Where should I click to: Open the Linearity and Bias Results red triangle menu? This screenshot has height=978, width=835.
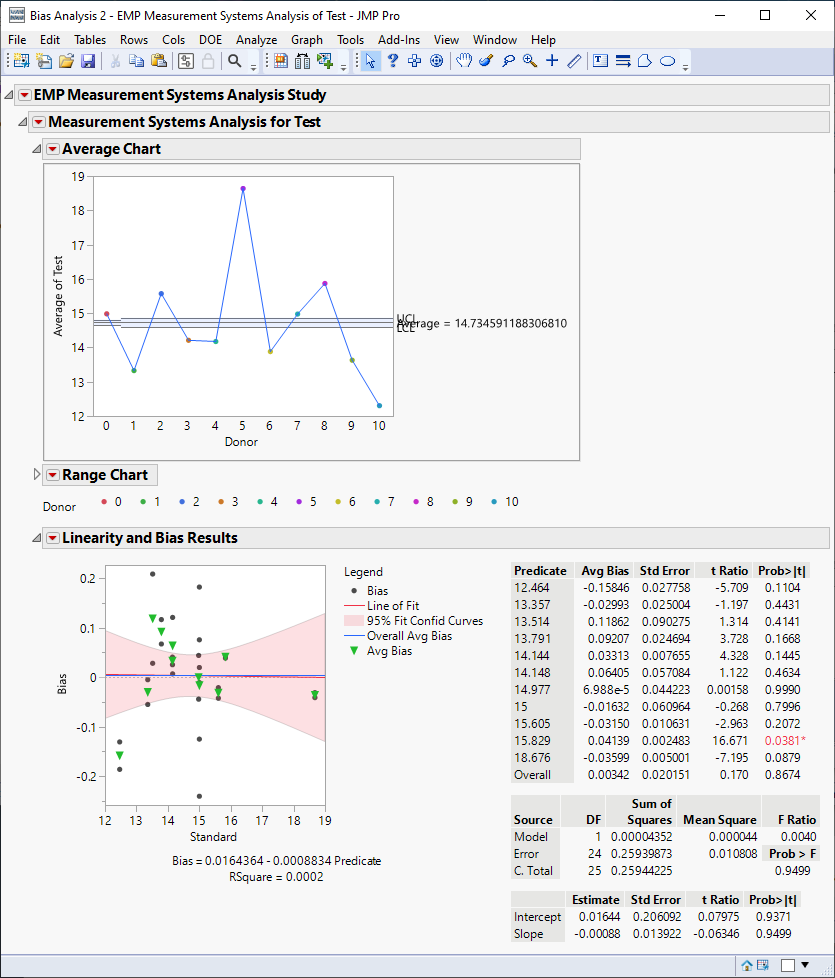[x=53, y=536]
